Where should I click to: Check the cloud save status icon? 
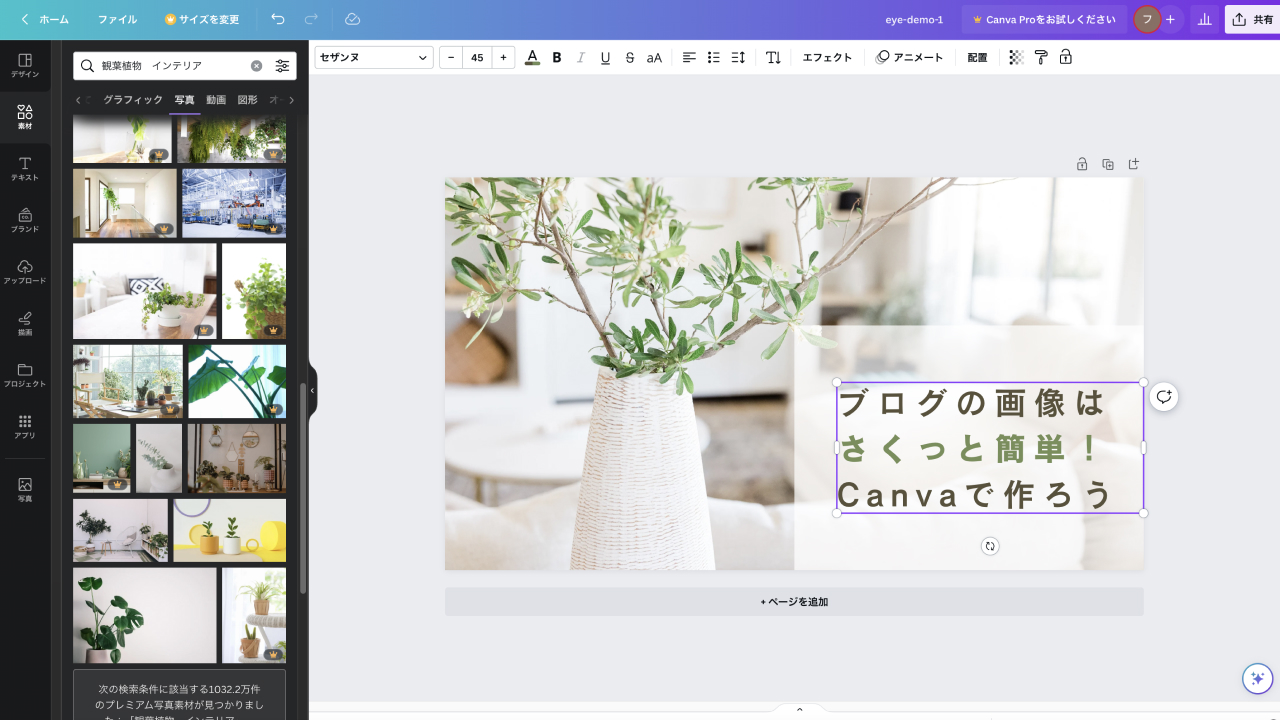pos(352,19)
